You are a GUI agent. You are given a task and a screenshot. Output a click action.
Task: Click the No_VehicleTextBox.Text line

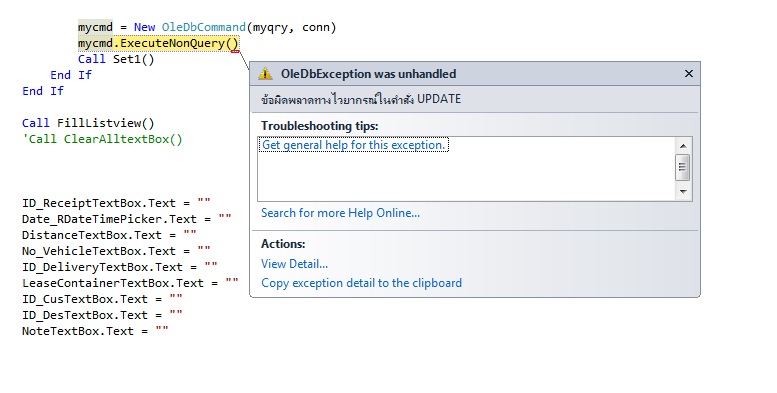116,251
